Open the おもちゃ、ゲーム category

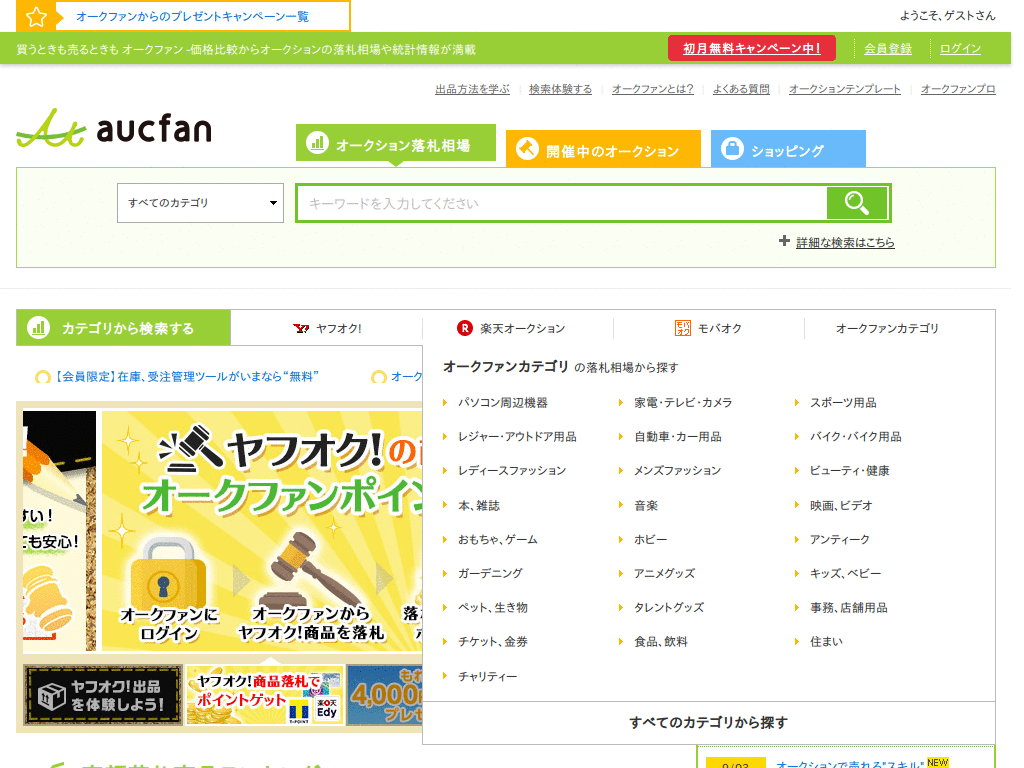point(498,539)
